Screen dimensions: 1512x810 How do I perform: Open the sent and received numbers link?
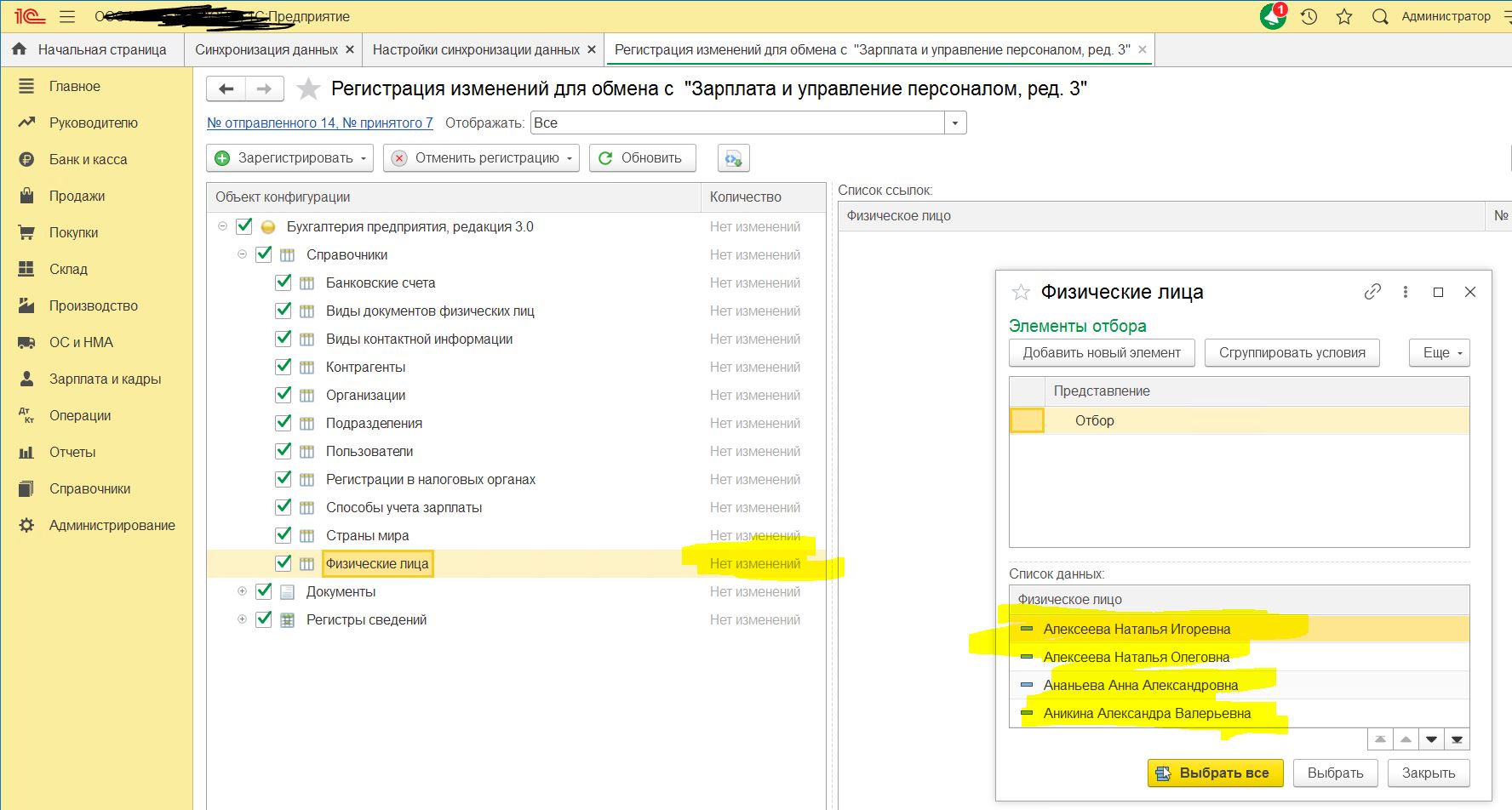[x=320, y=123]
